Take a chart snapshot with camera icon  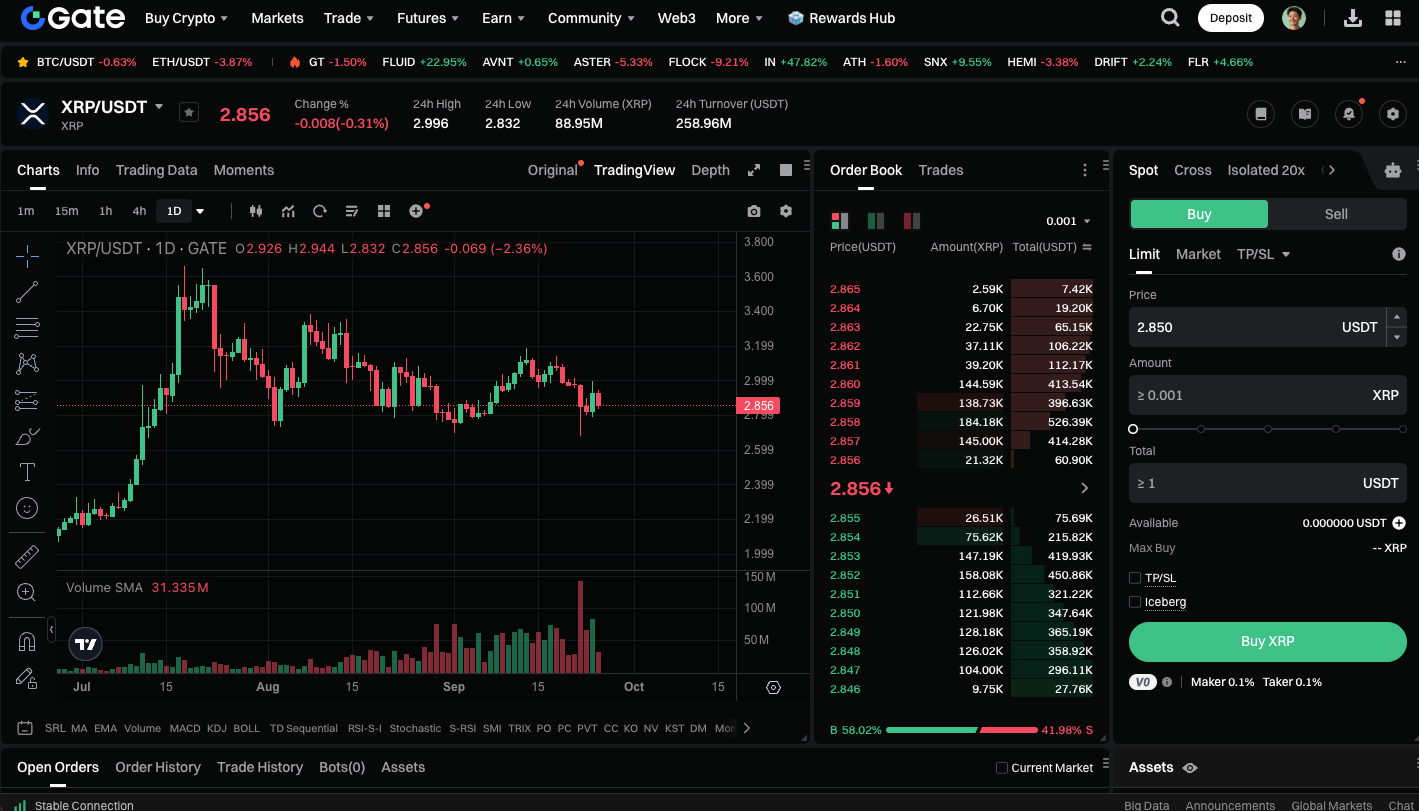pos(754,211)
